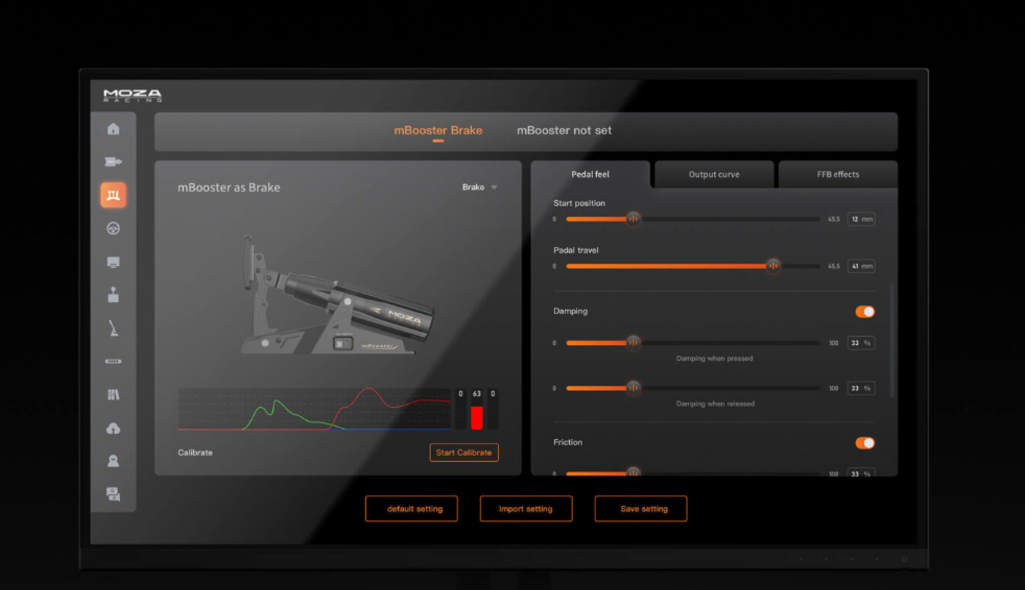This screenshot has width=1025, height=590.
Task: Turn off the Friction toggle
Action: tap(865, 443)
